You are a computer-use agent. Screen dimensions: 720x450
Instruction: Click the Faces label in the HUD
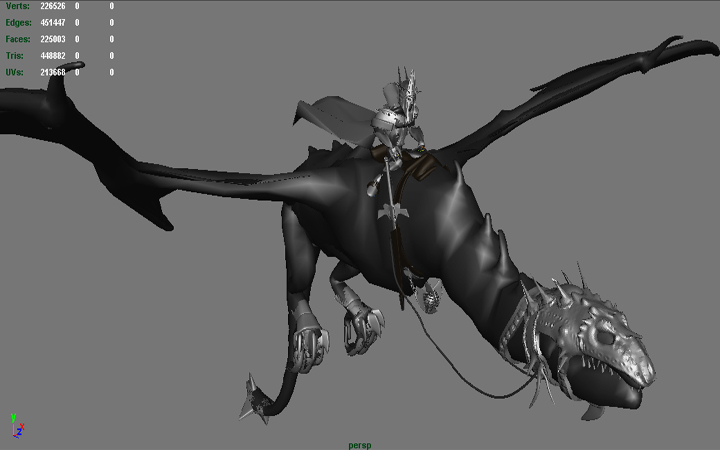pos(18,39)
